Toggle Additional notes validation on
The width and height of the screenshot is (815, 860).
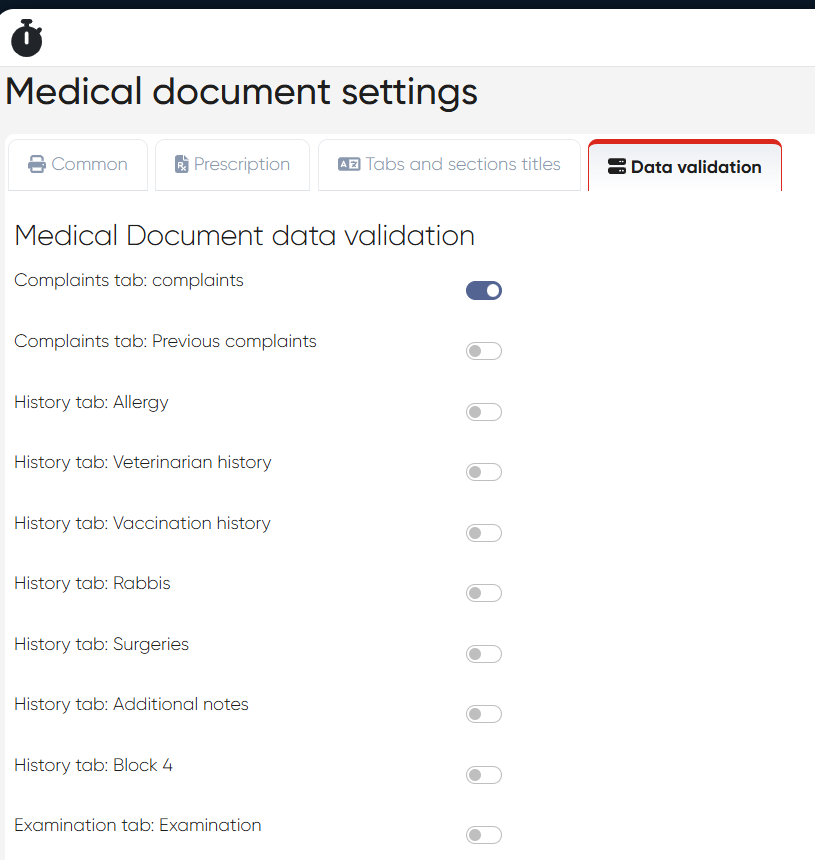pos(484,714)
